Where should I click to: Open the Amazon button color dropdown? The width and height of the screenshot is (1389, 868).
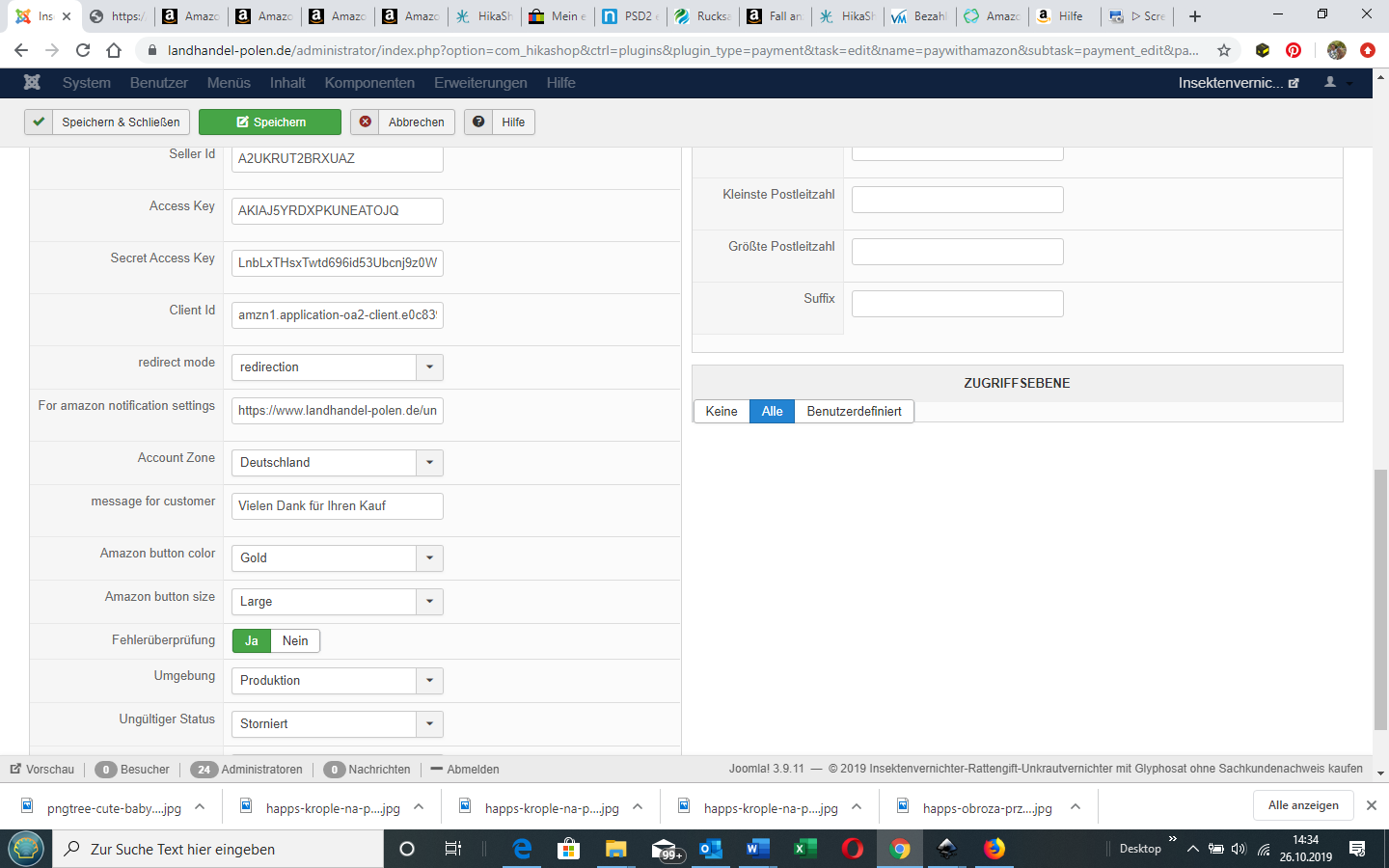(337, 558)
